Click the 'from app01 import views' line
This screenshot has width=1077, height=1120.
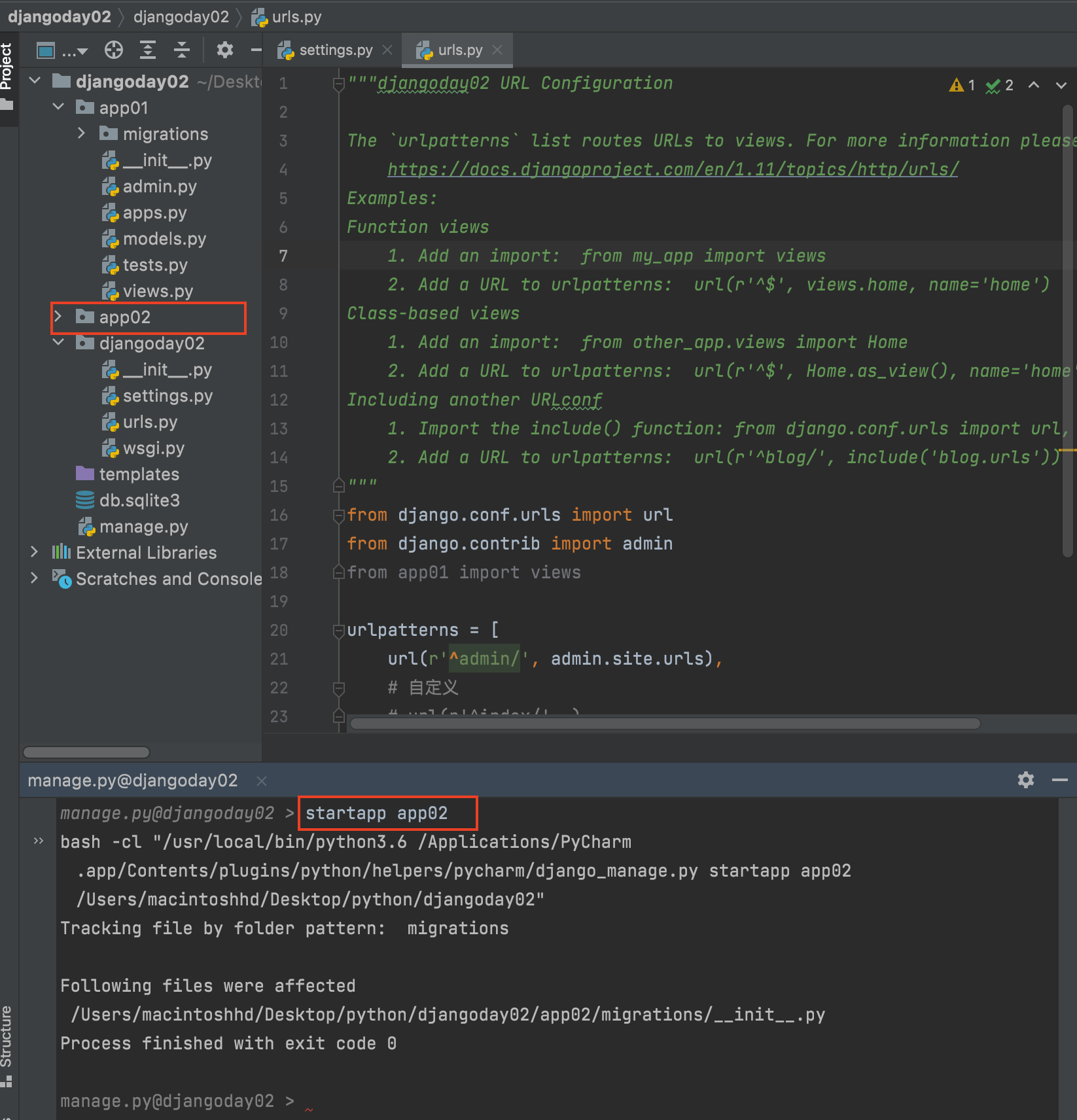click(x=464, y=572)
